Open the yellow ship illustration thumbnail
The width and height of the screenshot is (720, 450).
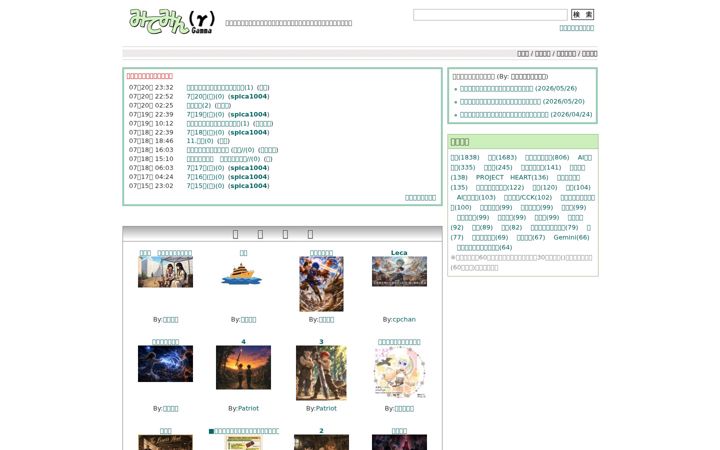coord(242,274)
